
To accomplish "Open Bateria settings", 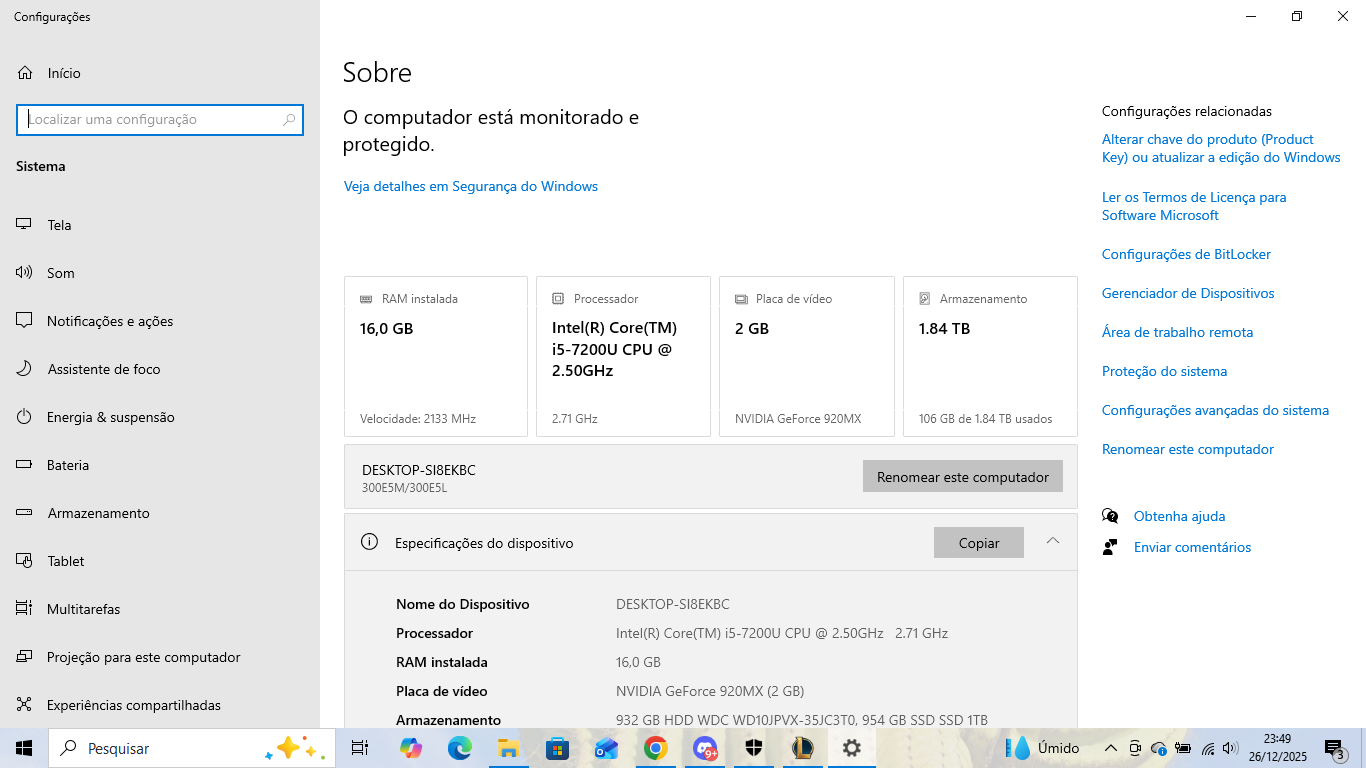I will click(160, 465).
